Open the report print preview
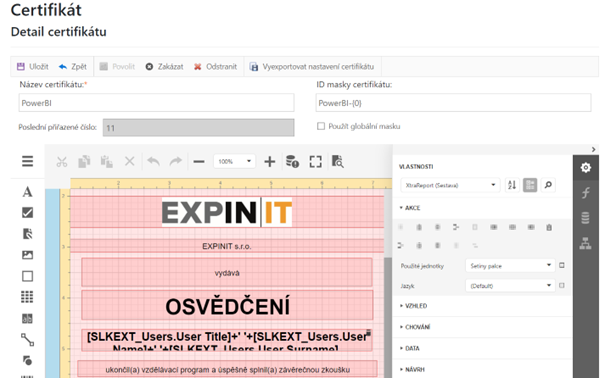The height and width of the screenshot is (378, 605). [338, 162]
